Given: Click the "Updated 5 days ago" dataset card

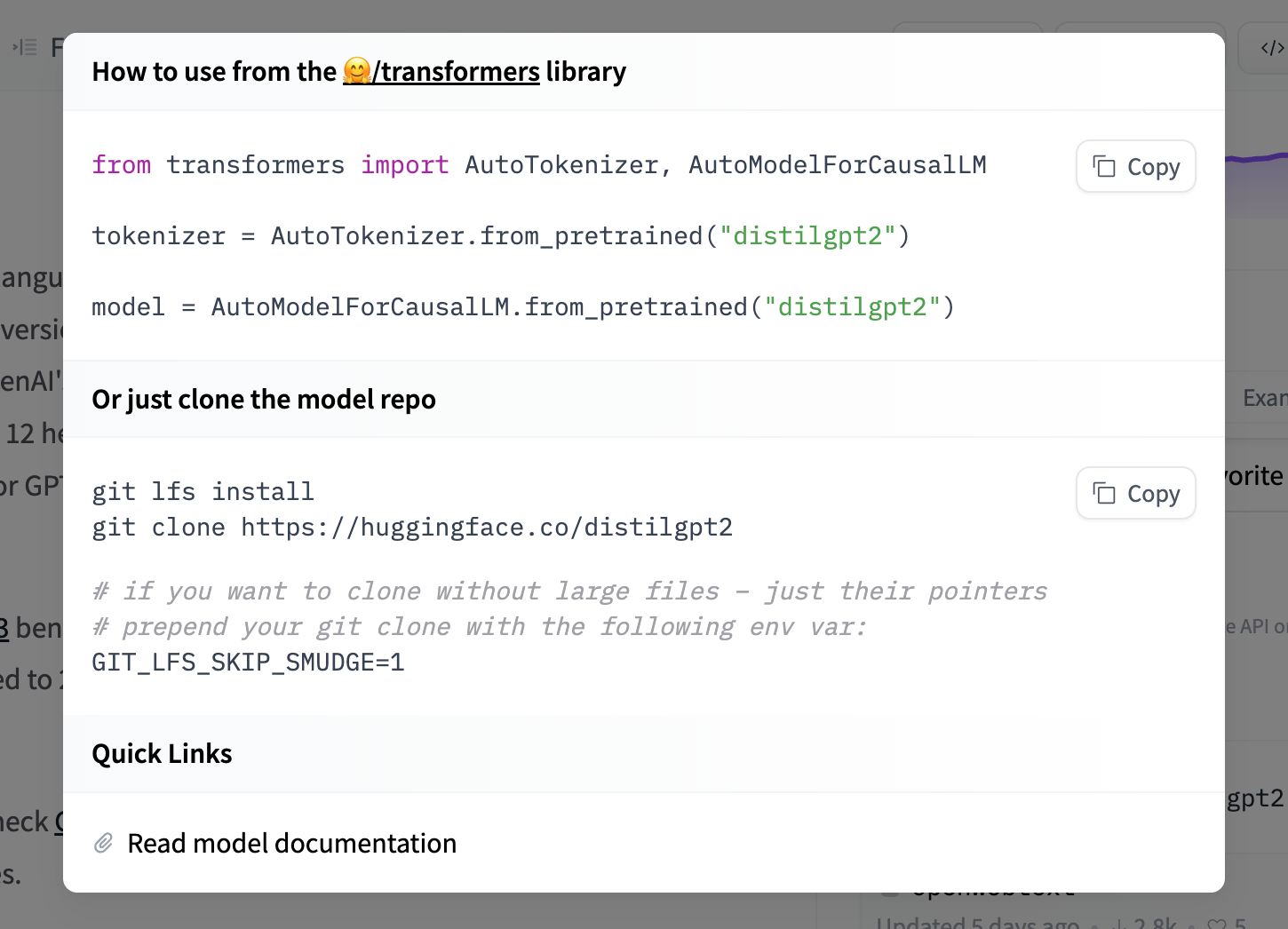Looking at the screenshot, I should pyautogui.click(x=977, y=923).
